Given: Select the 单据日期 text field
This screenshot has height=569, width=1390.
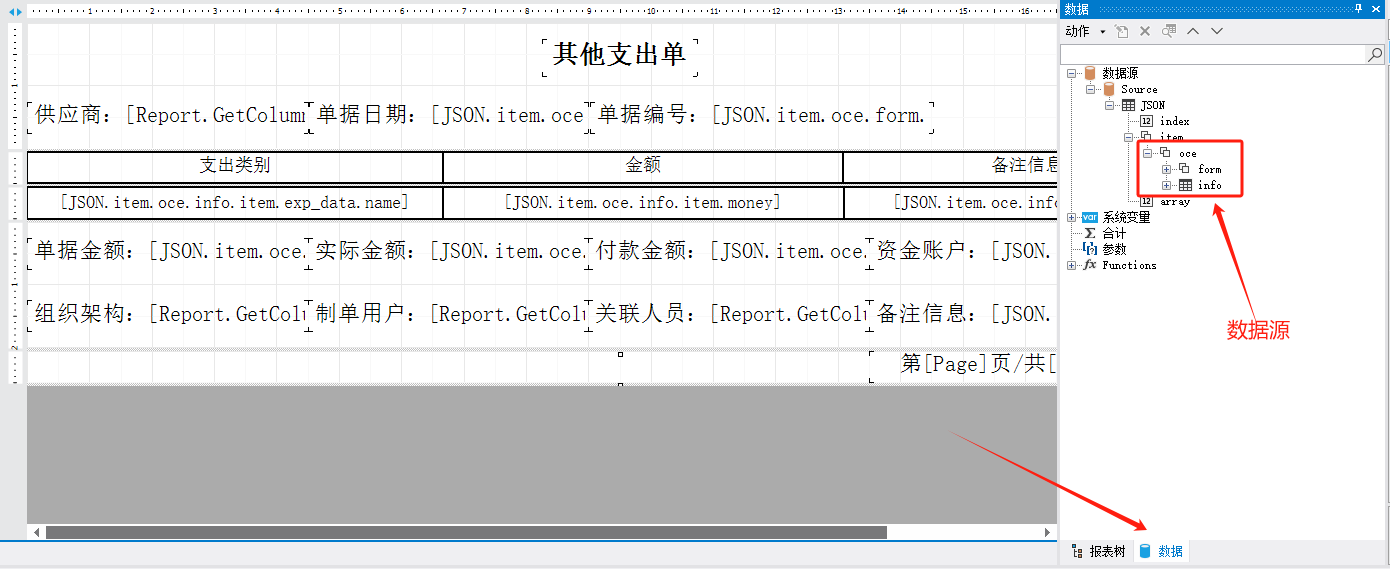Looking at the screenshot, I should click(450, 115).
